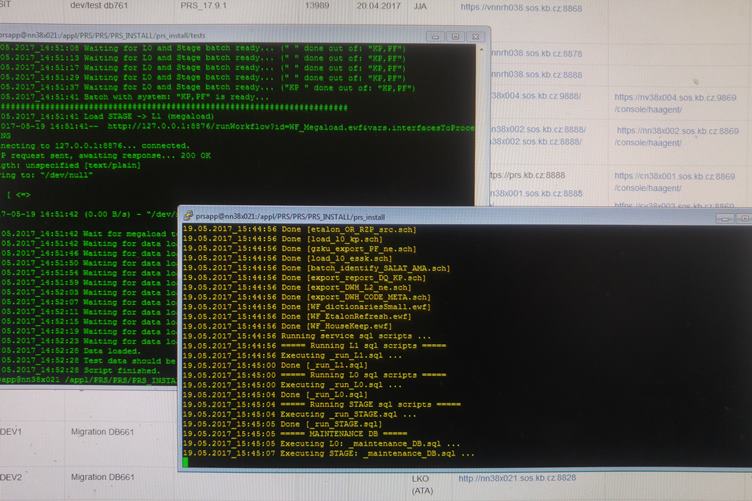Open the vnnrh038.sos.kb.cz:8868 link
This screenshot has height=501, width=752.
[521, 8]
